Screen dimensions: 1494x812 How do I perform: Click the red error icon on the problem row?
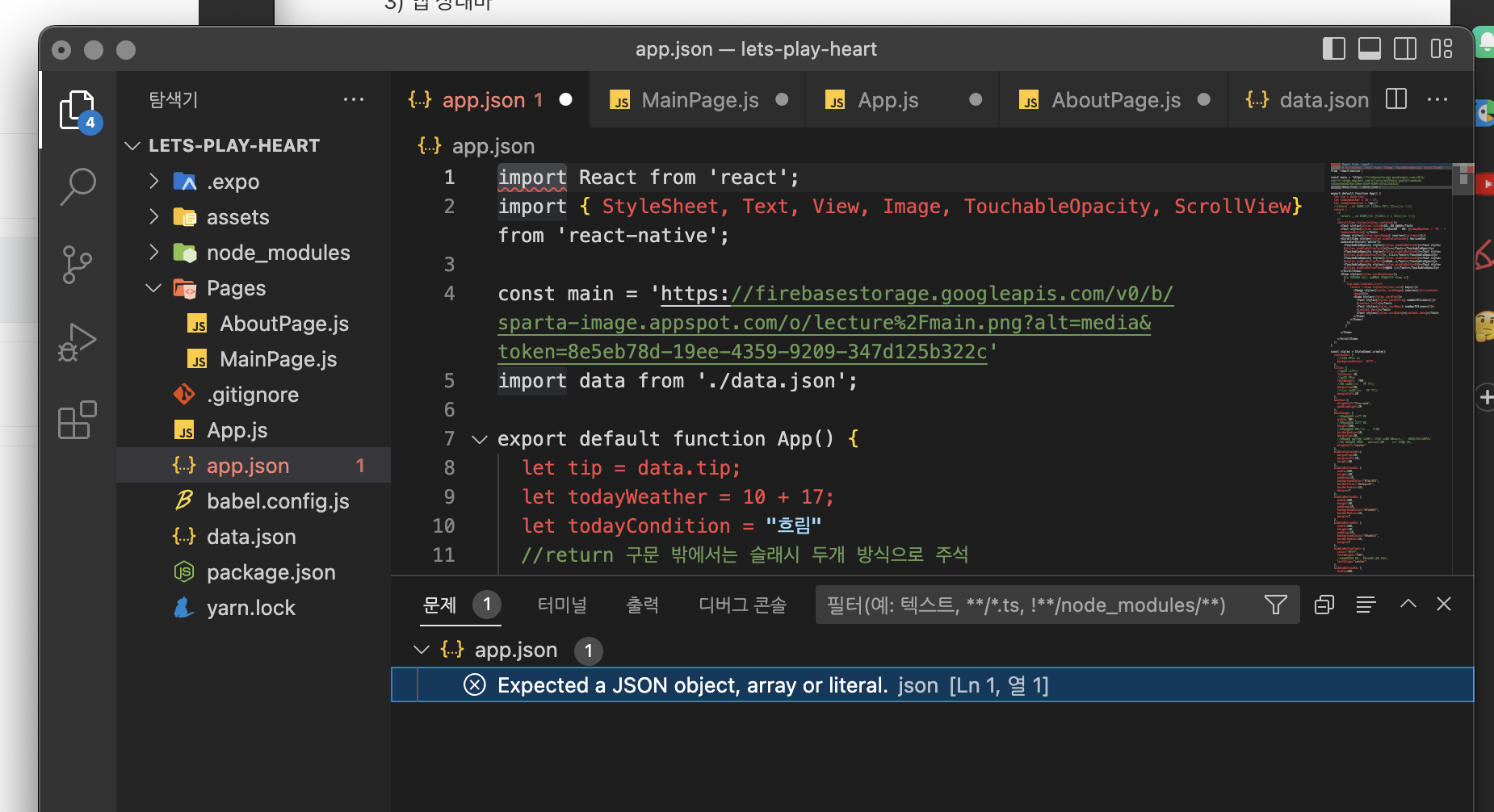[475, 685]
